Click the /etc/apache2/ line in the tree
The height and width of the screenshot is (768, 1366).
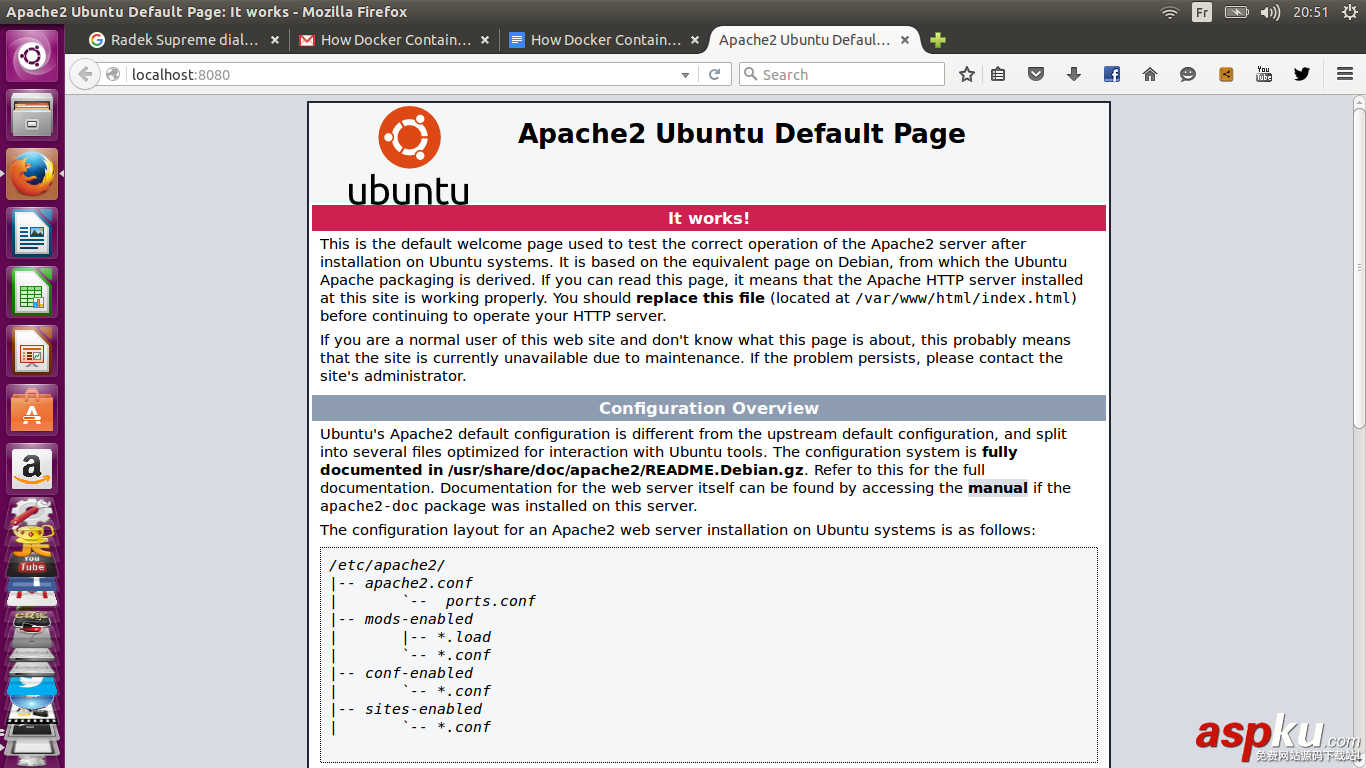pyautogui.click(x=387, y=565)
